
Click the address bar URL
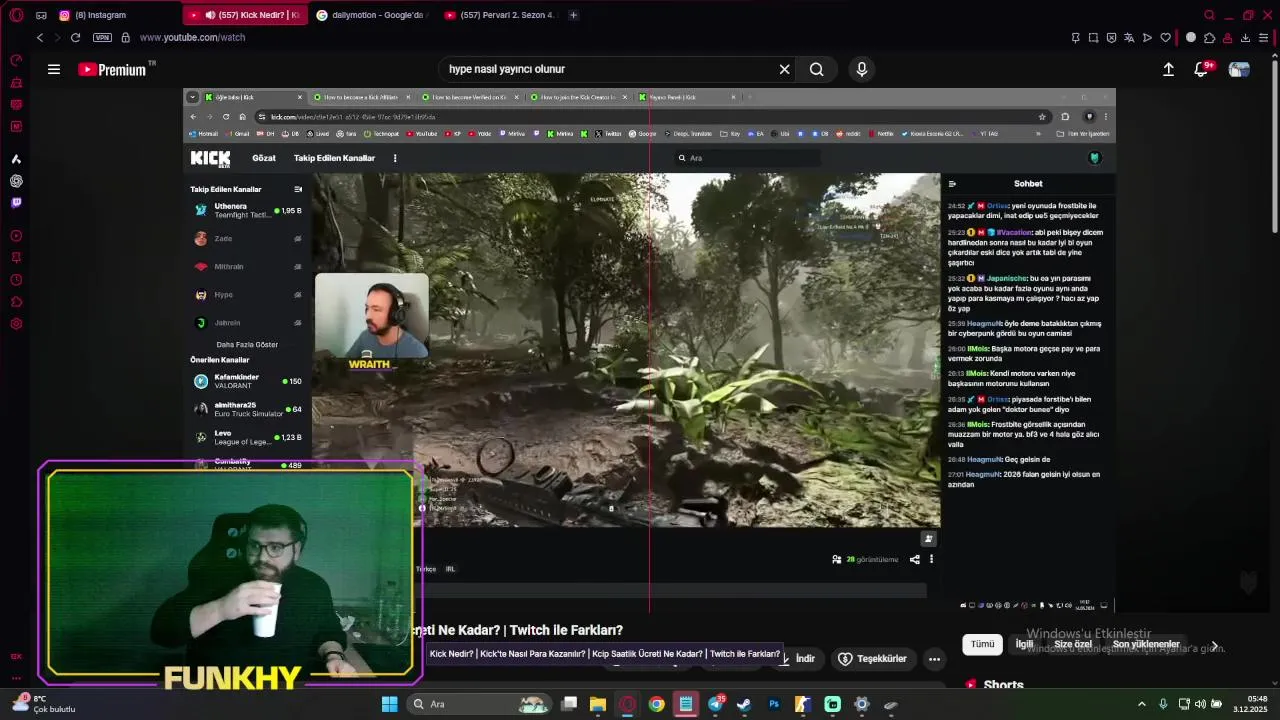pyautogui.click(x=192, y=38)
